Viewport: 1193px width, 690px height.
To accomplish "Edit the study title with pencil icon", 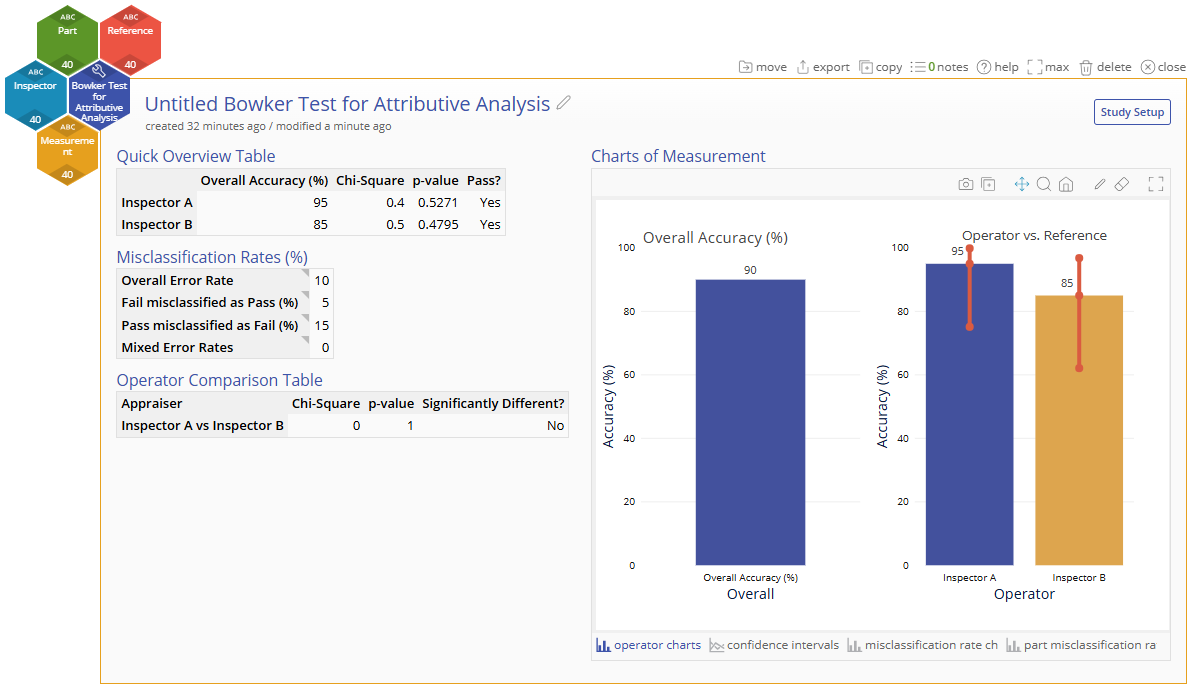I will (563, 103).
